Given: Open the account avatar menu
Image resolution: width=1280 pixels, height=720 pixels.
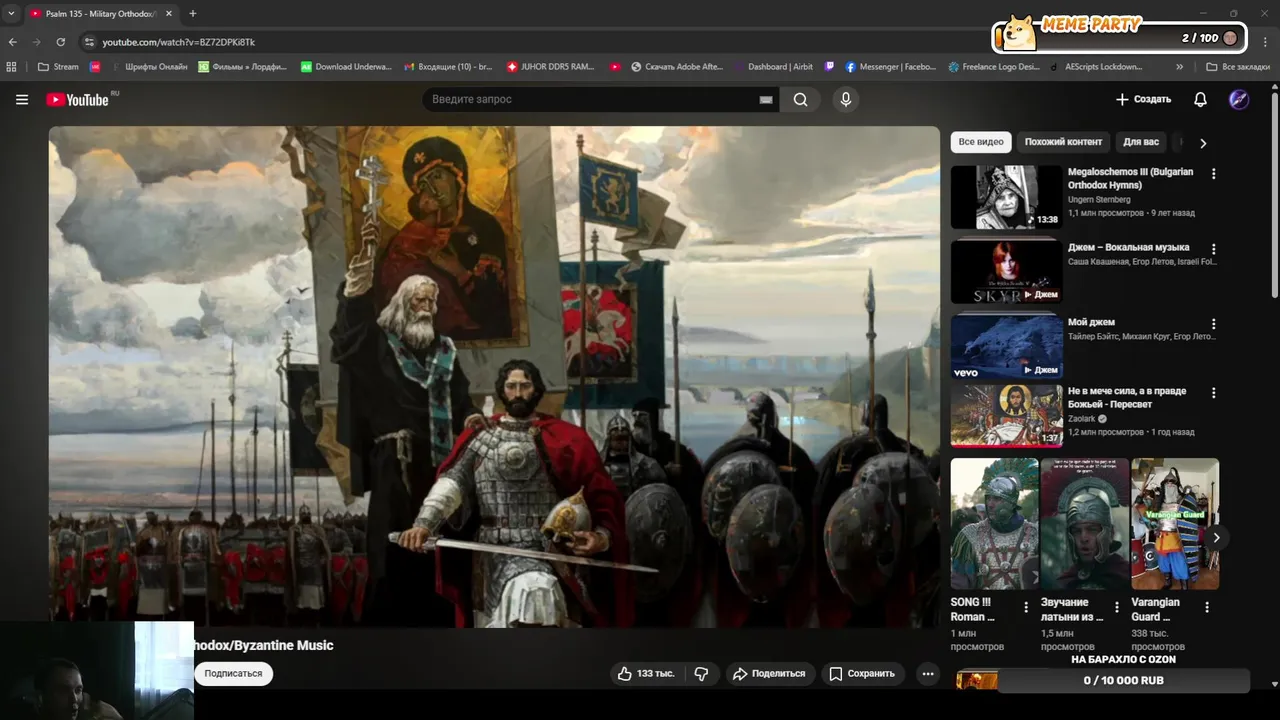Looking at the screenshot, I should (1239, 99).
